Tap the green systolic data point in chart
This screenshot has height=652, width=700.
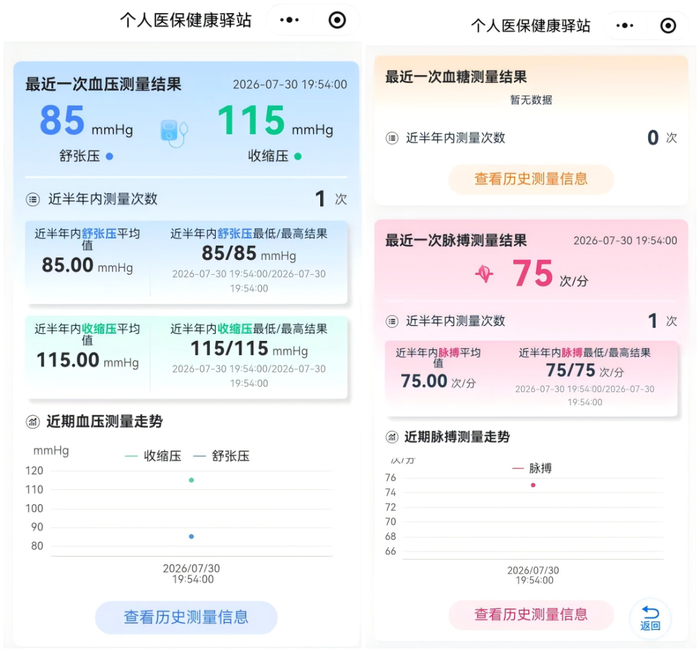pyautogui.click(x=191, y=480)
